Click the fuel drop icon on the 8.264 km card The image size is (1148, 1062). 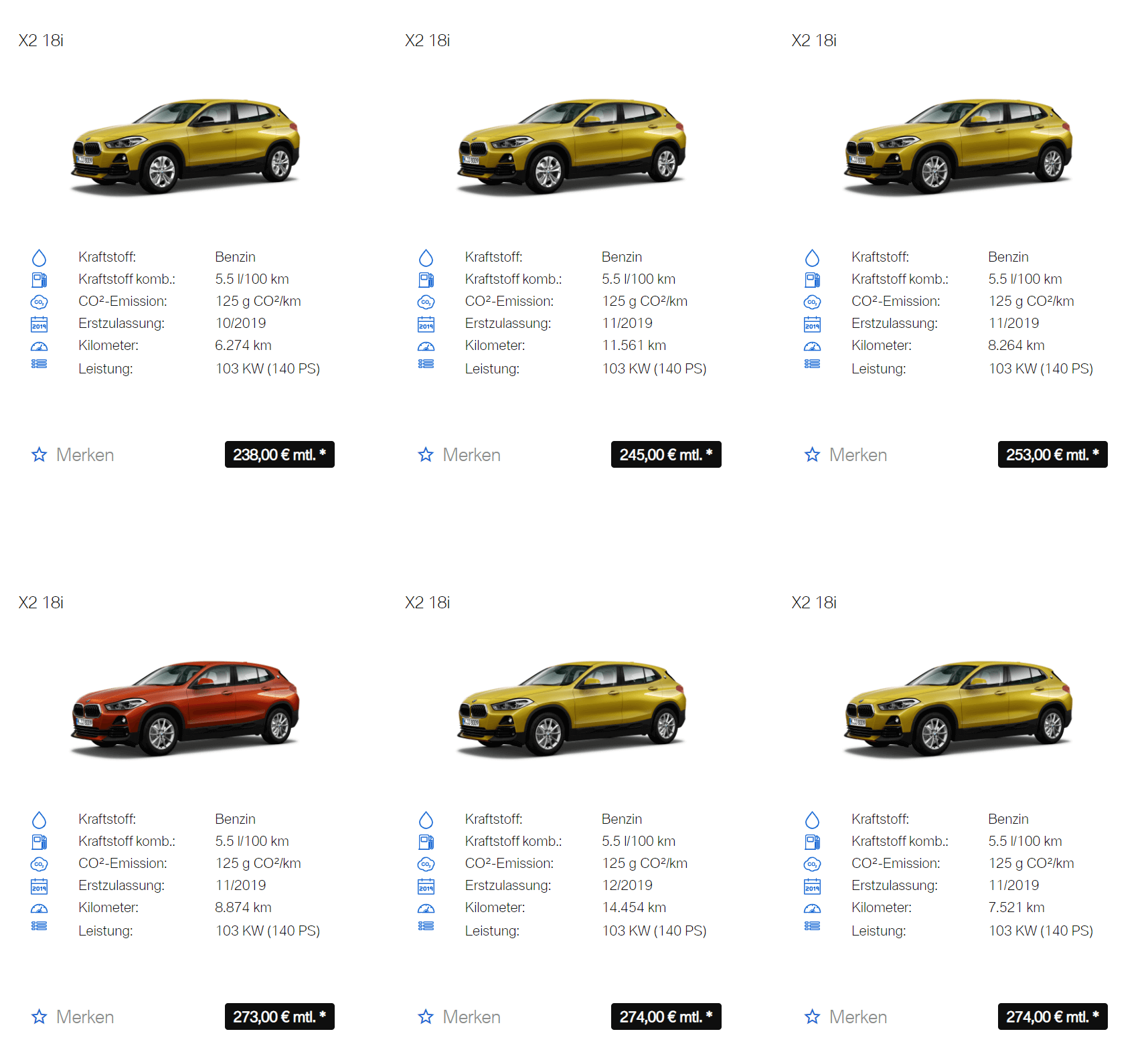click(812, 258)
